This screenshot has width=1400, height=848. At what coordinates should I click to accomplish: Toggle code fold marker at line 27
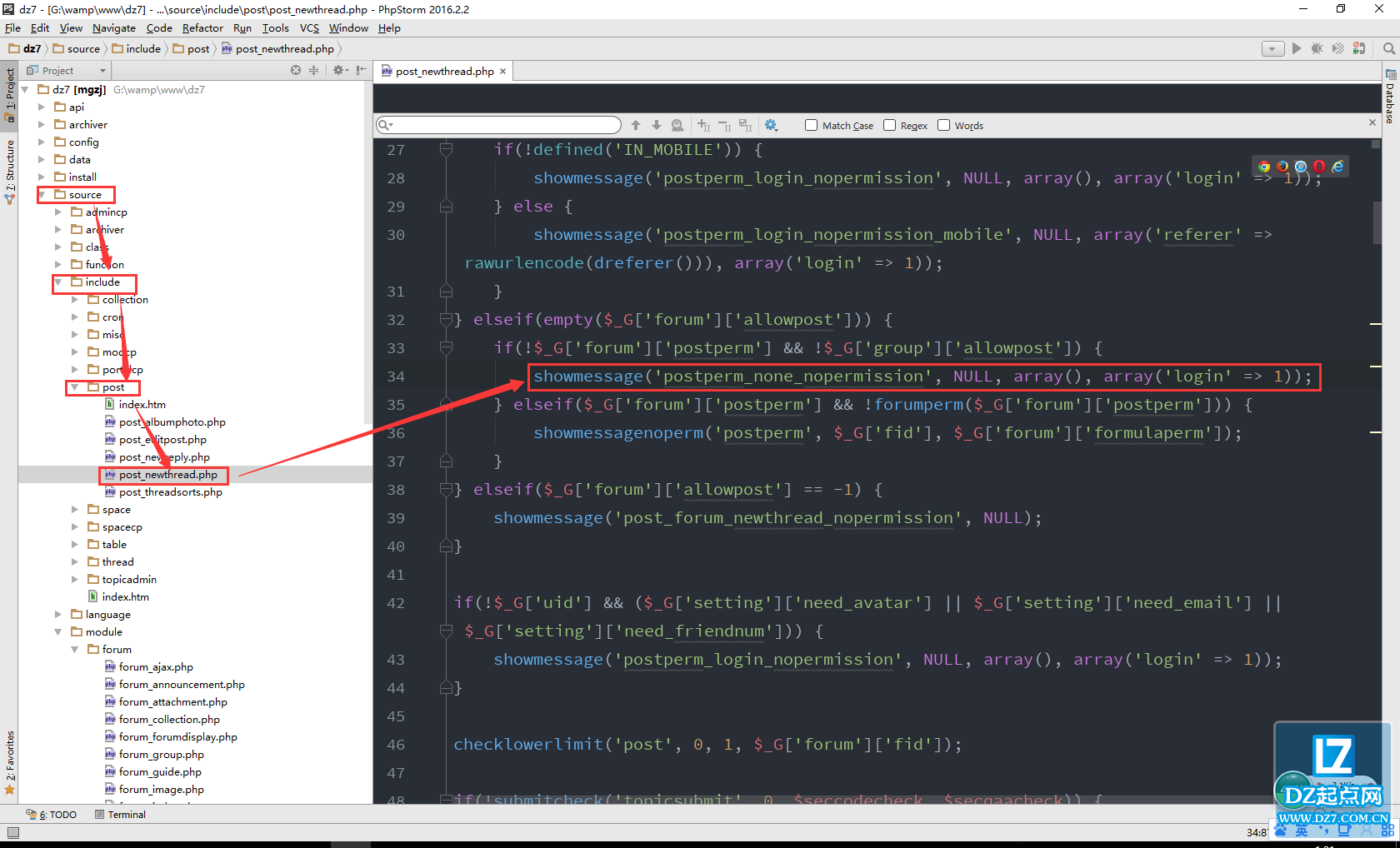[446, 150]
